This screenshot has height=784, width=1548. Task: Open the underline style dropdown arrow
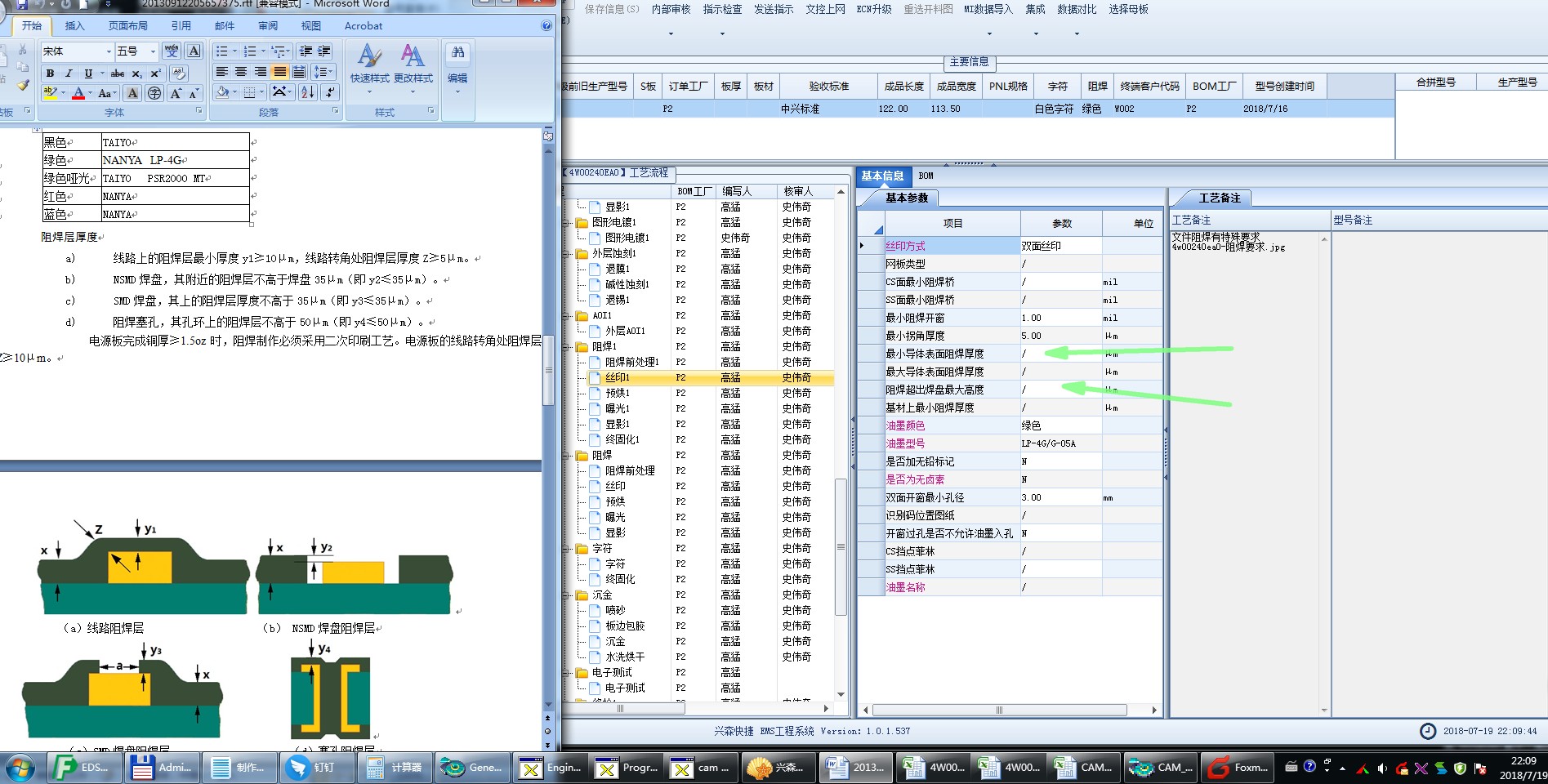(x=101, y=73)
